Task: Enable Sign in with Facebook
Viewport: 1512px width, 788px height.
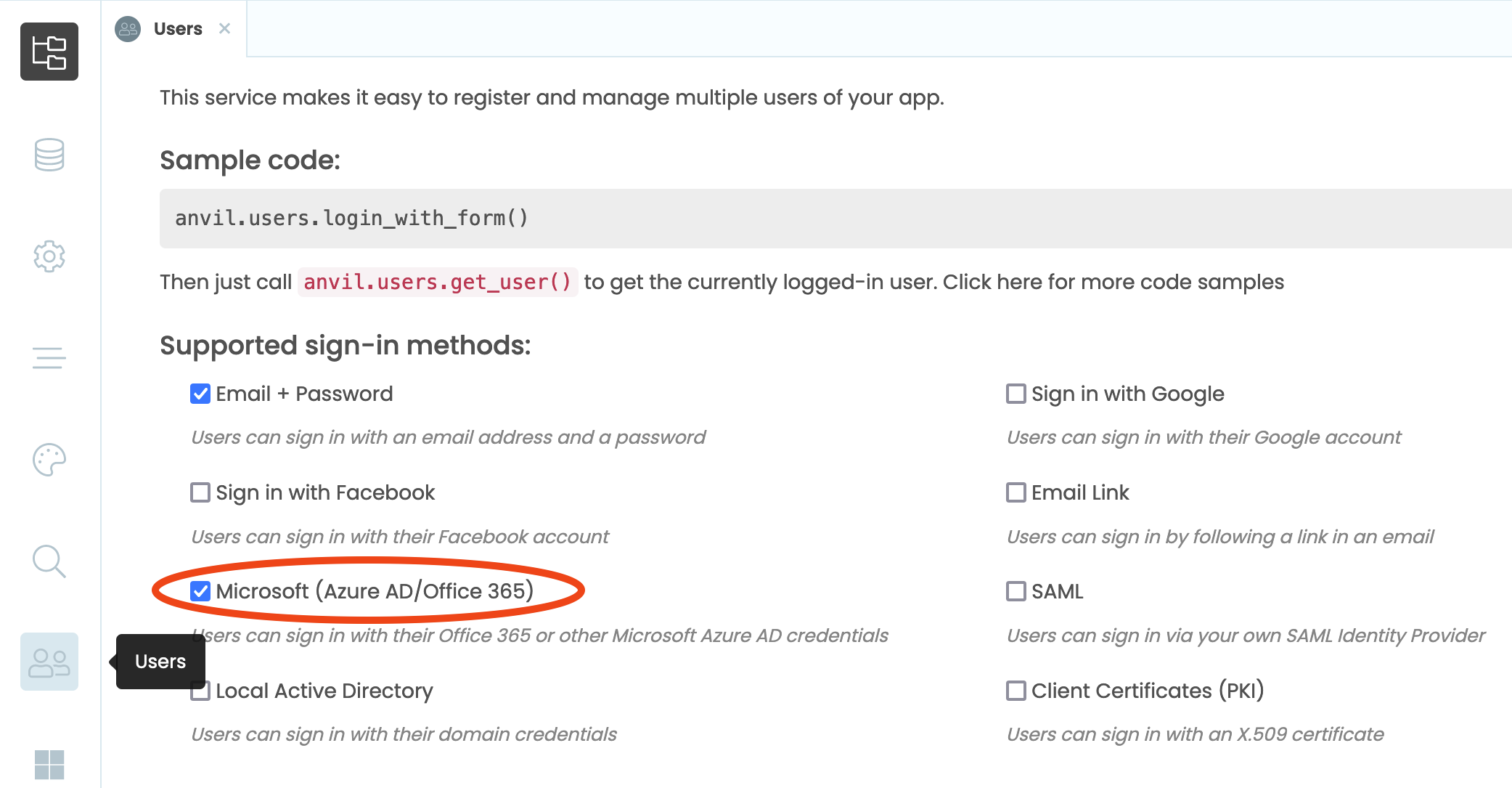Action: pos(200,492)
